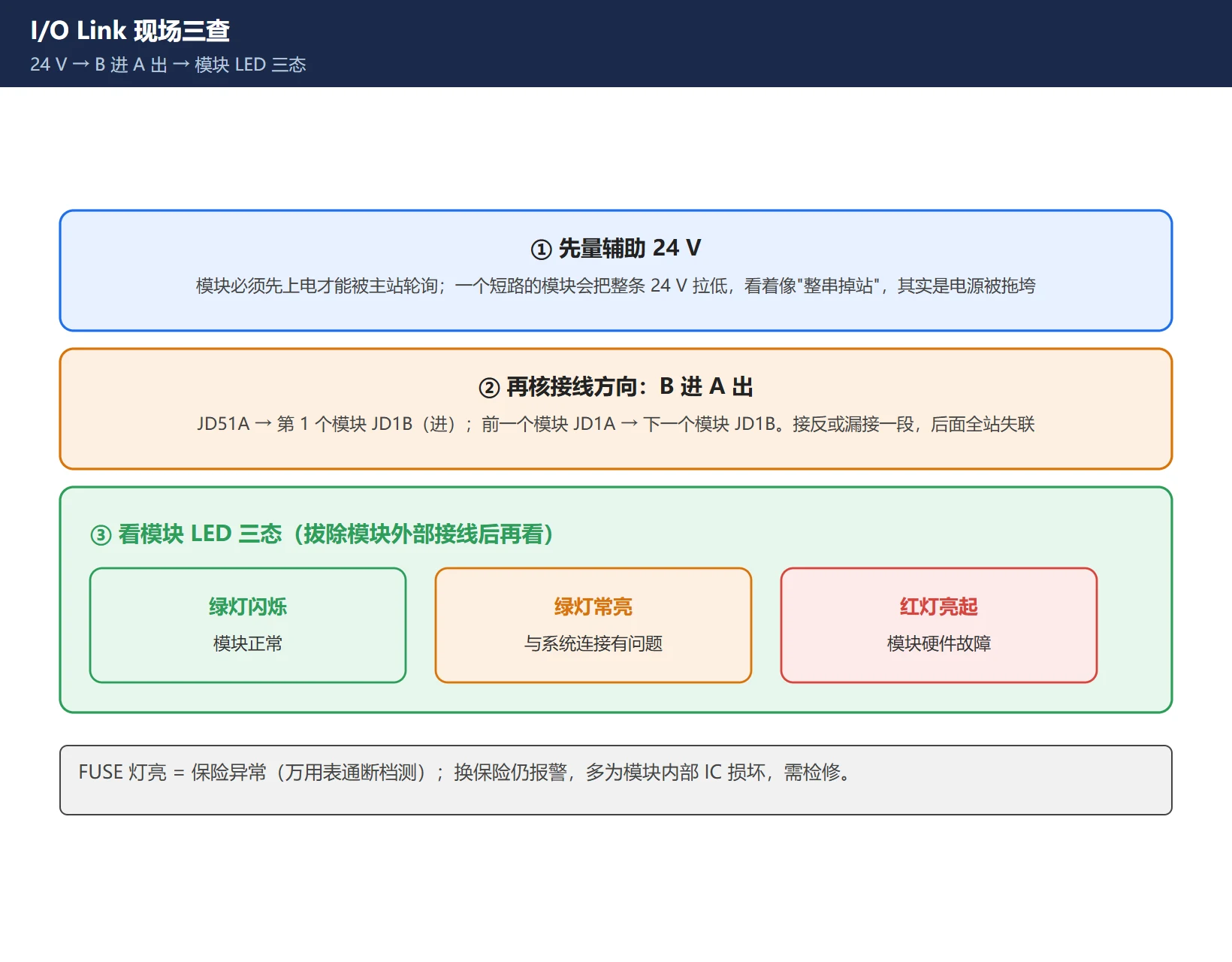Select the heading "② 再核接线方向：B 进 A 出"
Screen dimensions: 1232x962
click(x=616, y=386)
